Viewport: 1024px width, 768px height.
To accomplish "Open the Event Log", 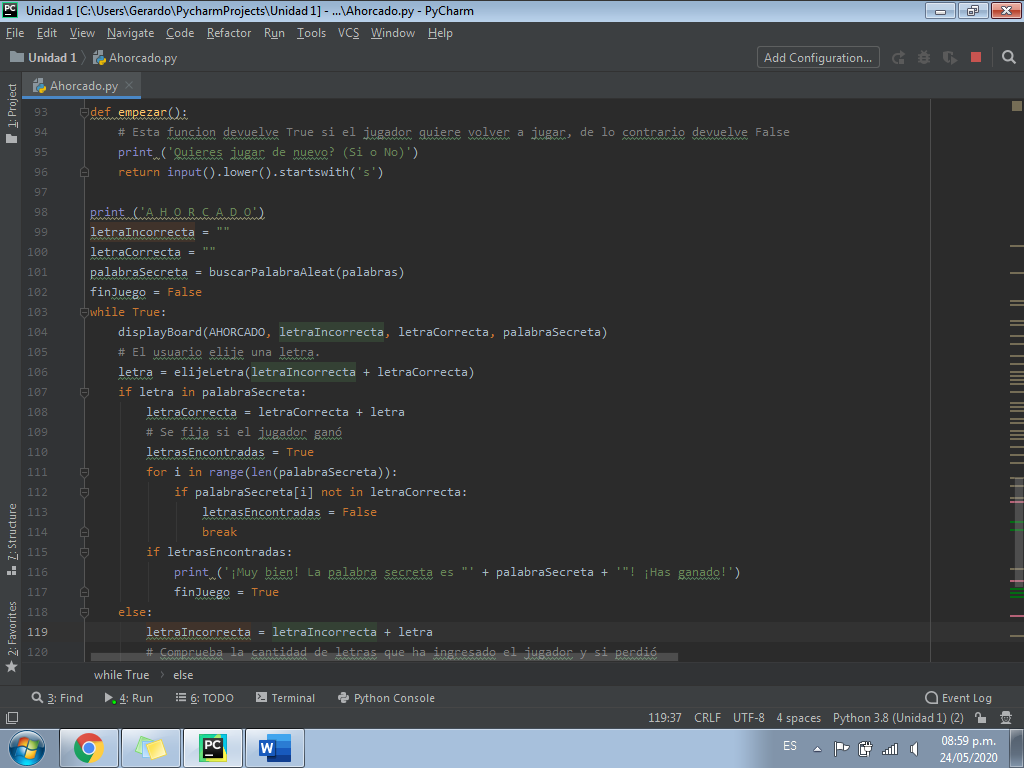I will point(959,697).
